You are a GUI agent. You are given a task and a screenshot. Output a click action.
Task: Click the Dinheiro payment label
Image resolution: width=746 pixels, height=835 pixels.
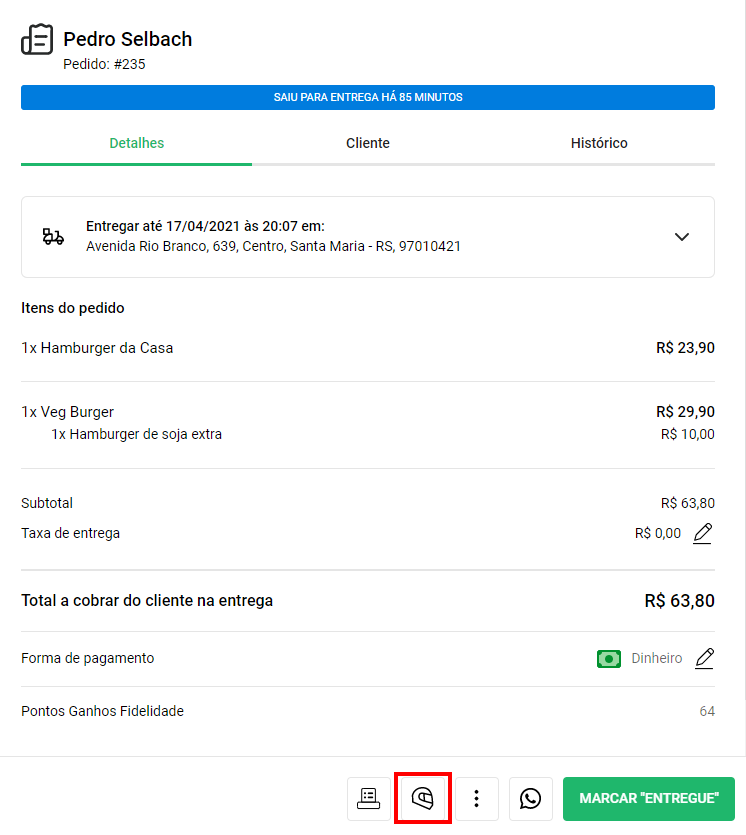656,658
